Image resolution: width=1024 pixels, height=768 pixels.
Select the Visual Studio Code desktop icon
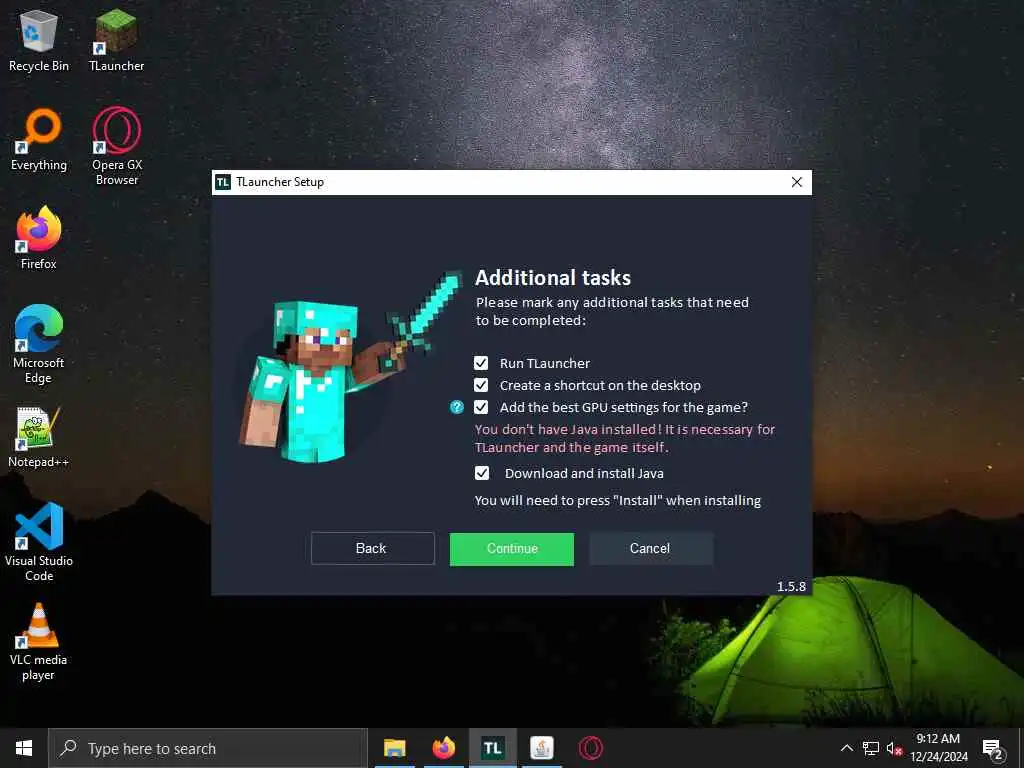[x=39, y=542]
